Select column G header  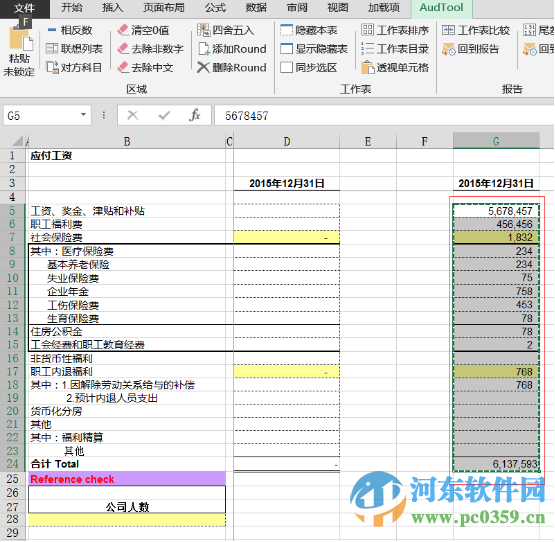pos(496,141)
